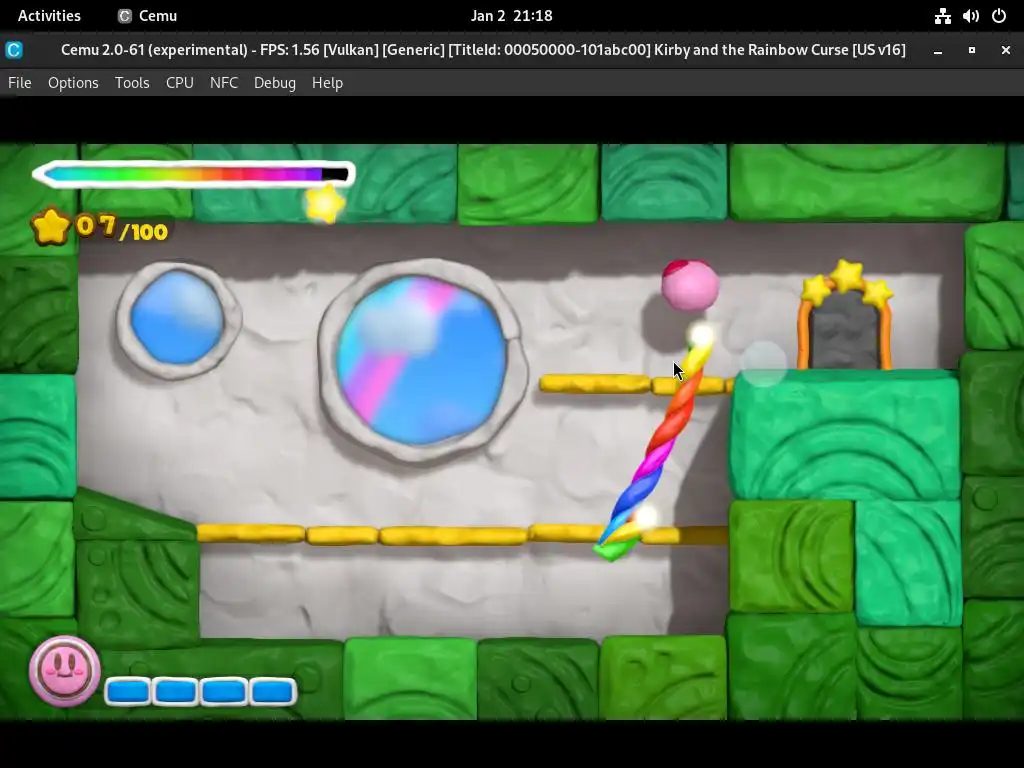Click the gold star icon beside counter

(51, 227)
